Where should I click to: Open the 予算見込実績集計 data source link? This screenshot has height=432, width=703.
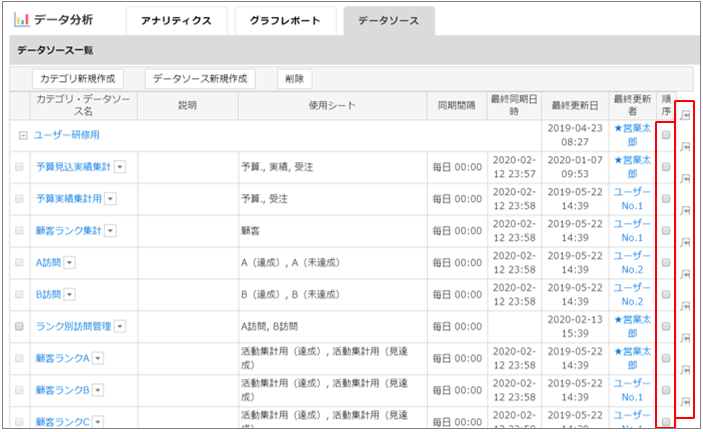coord(74,167)
